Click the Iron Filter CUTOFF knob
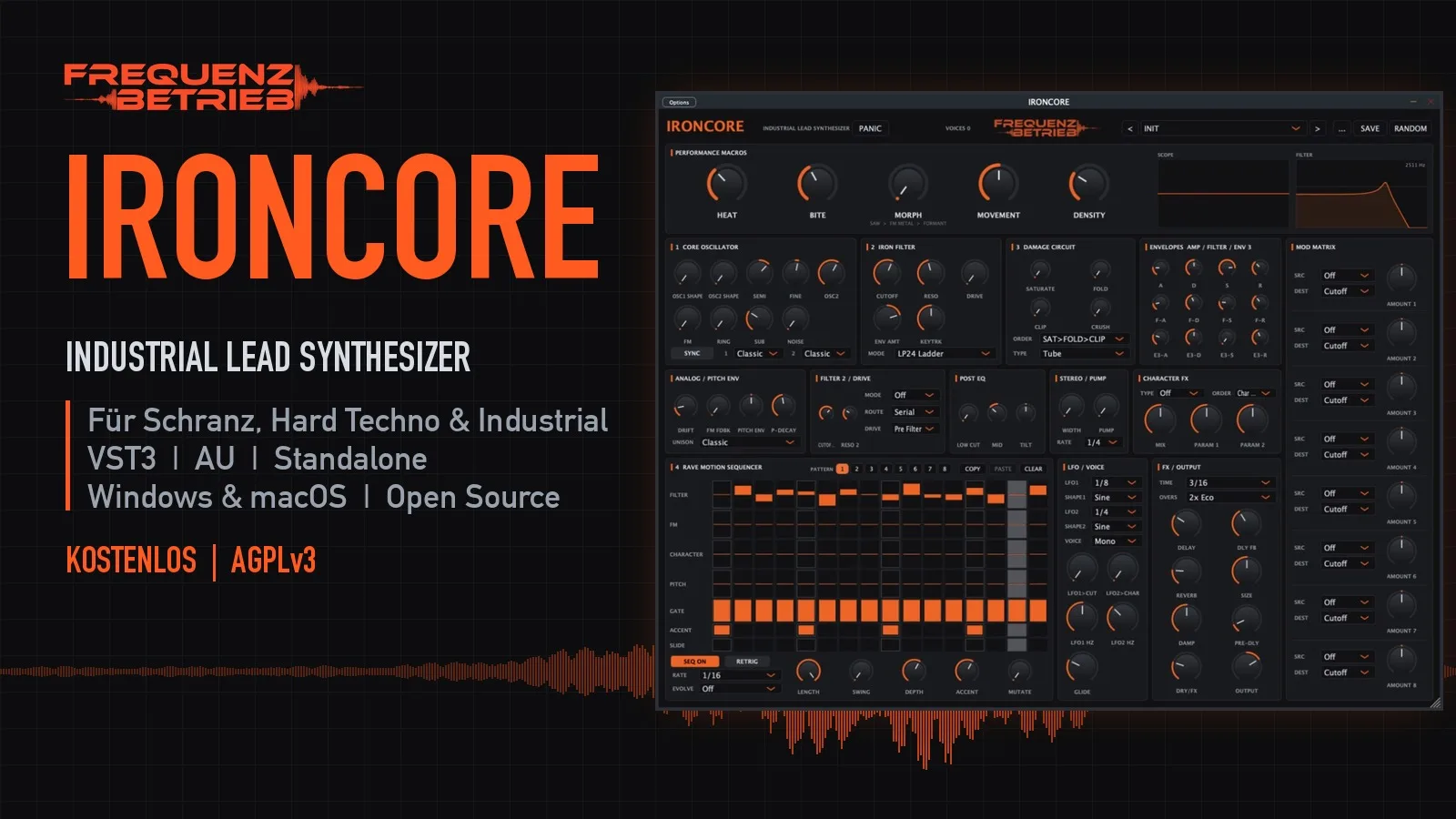 [x=886, y=273]
